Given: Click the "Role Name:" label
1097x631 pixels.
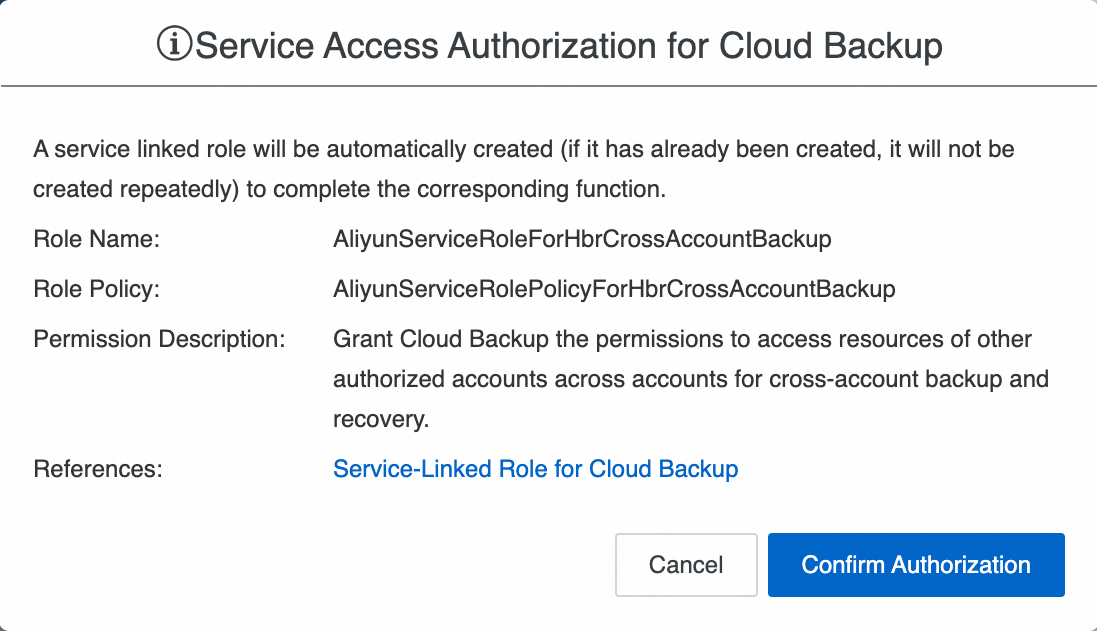Looking at the screenshot, I should coord(97,240).
